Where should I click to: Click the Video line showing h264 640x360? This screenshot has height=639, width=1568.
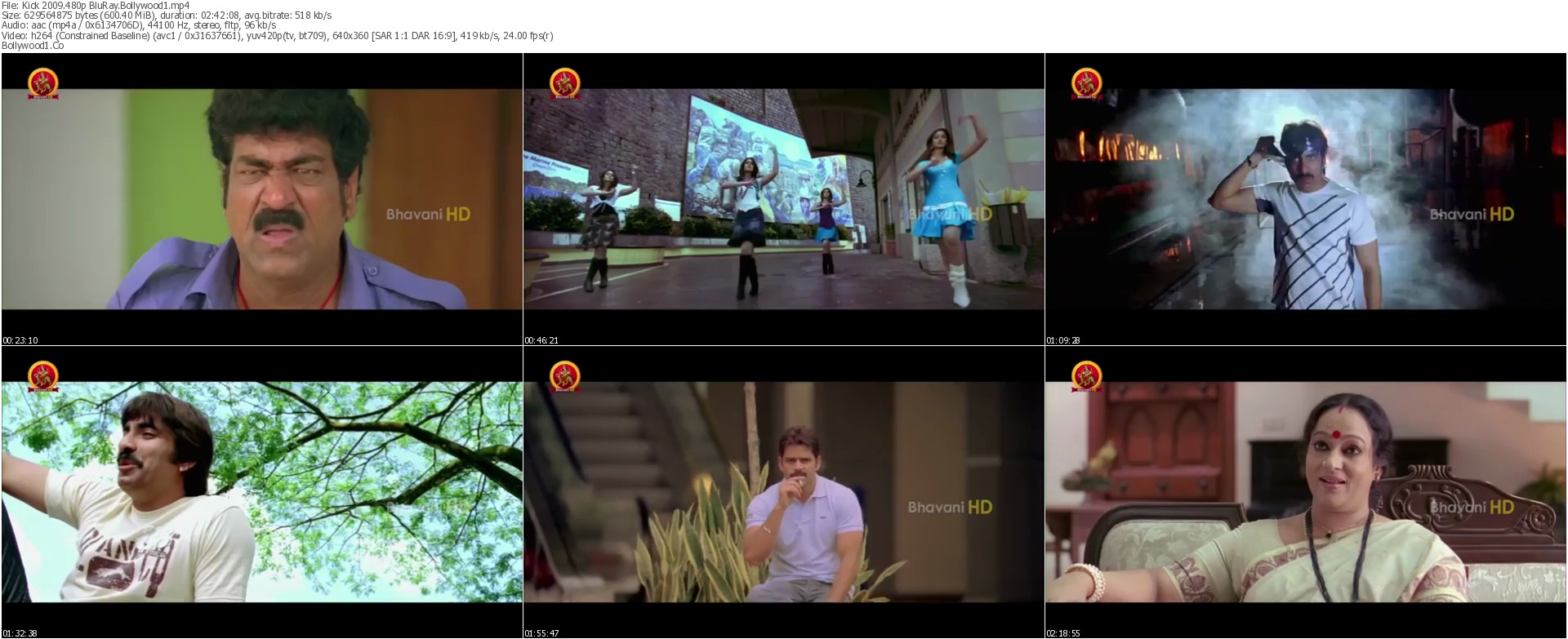coord(278,35)
